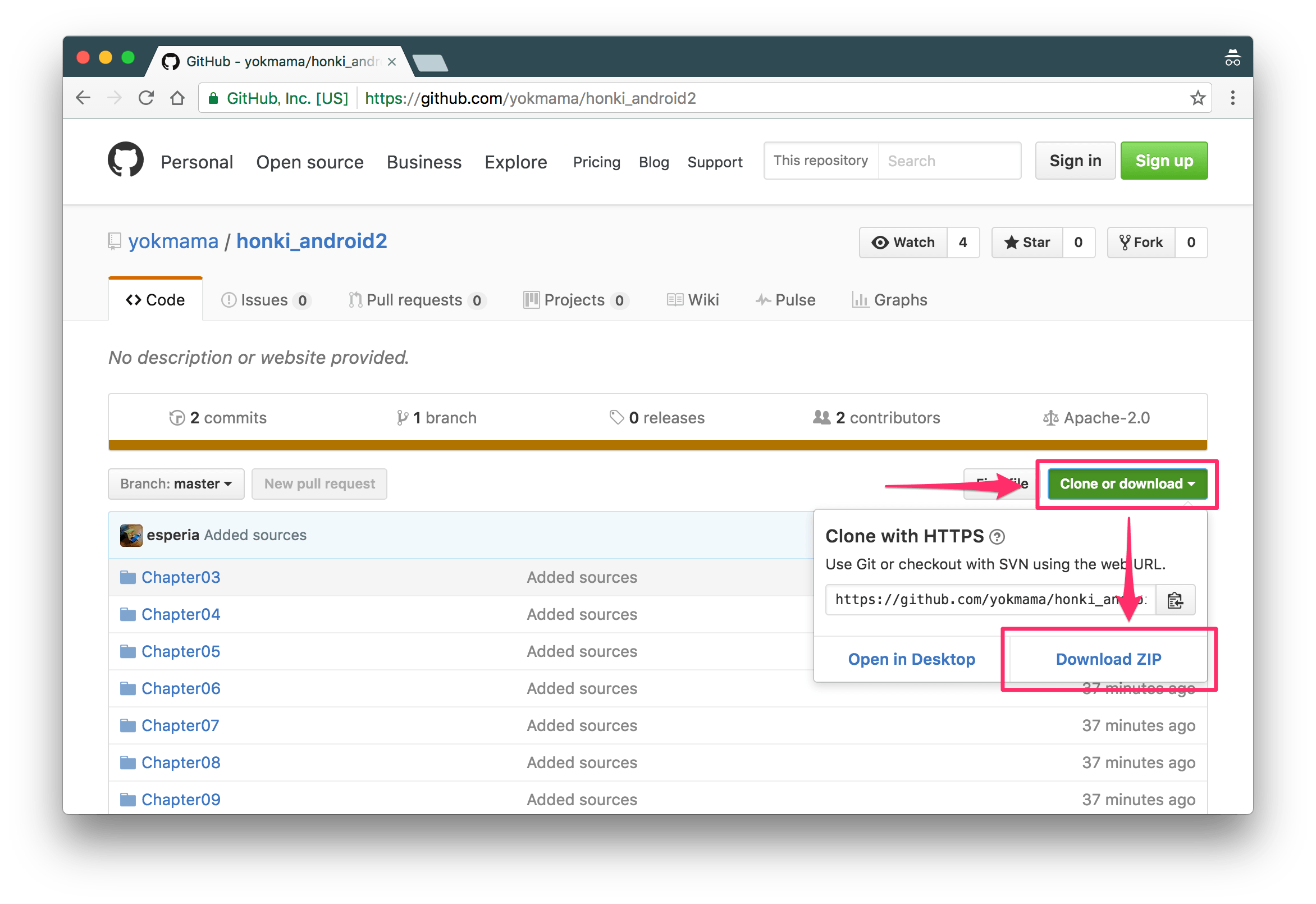Open the Pull requests tab

417,300
